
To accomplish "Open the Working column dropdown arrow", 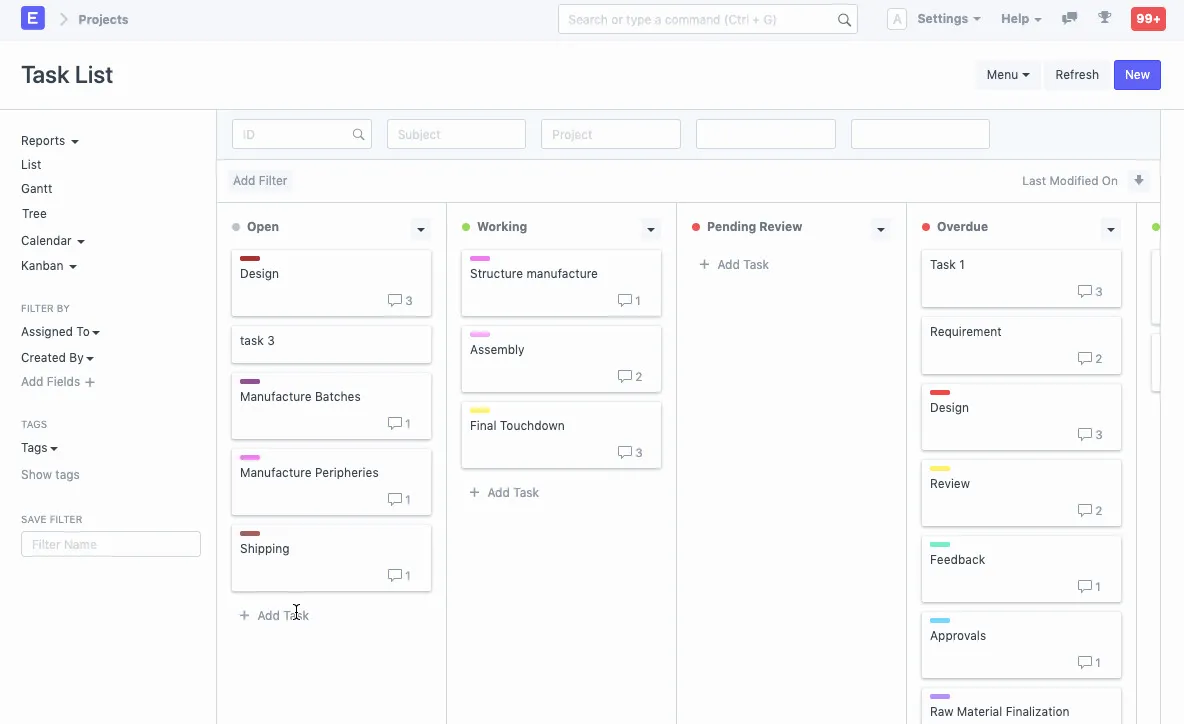I will (651, 229).
